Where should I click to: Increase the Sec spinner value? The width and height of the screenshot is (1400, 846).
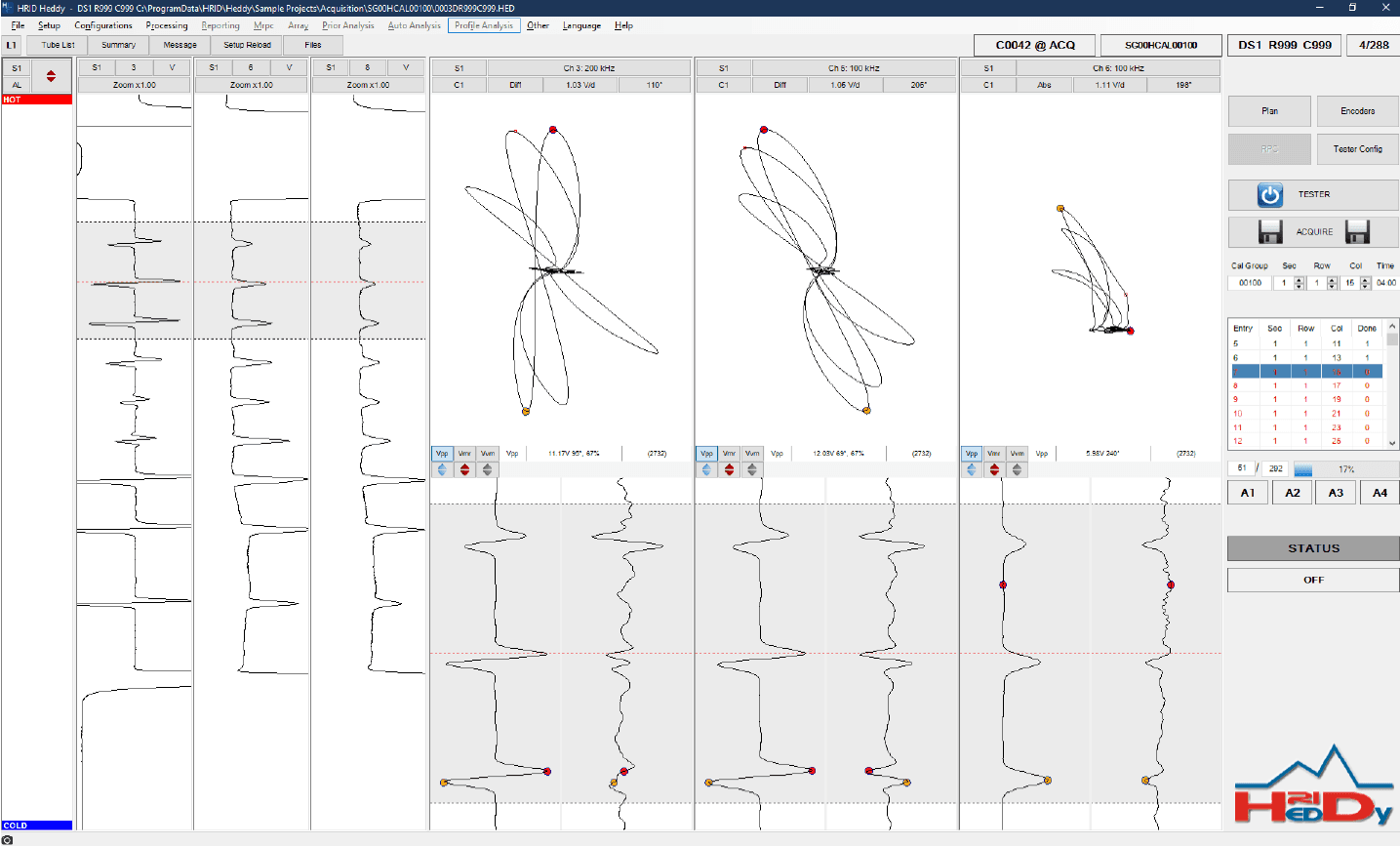tap(1299, 280)
